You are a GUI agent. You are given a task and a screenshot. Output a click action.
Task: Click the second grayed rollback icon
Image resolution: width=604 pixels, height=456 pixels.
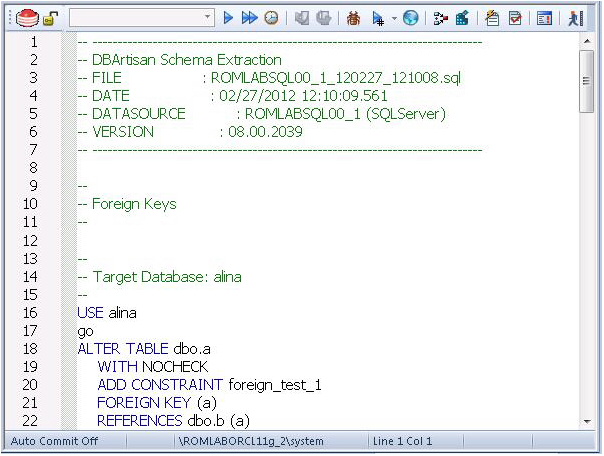tap(324, 18)
